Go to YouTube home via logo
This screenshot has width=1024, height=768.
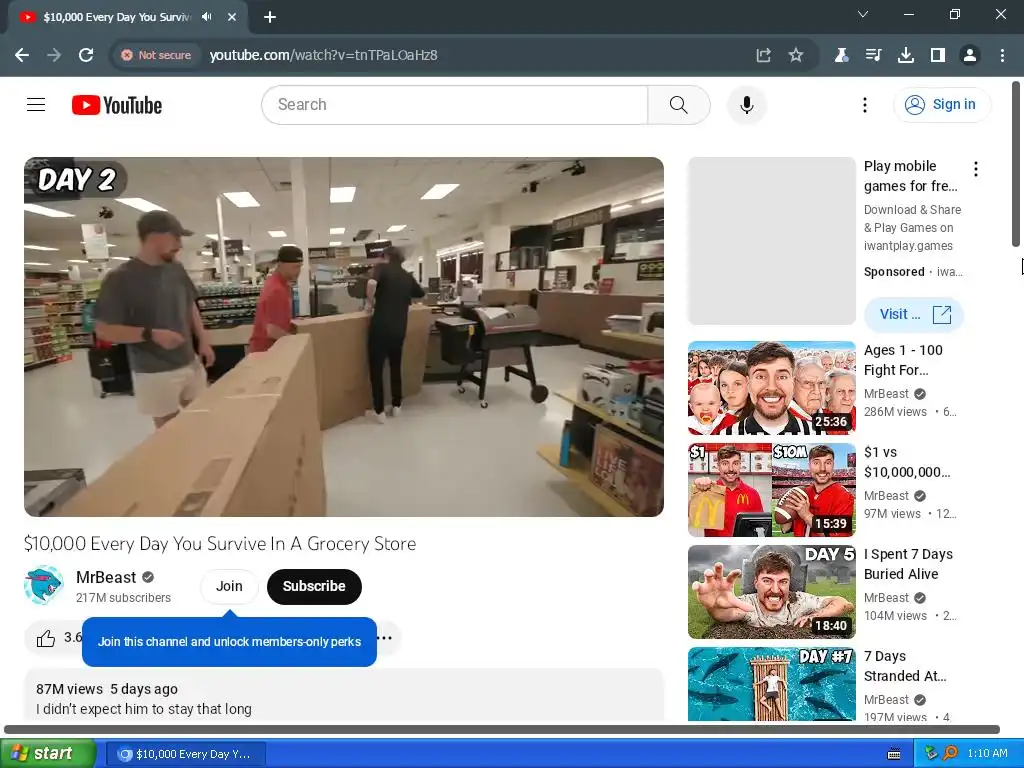pyautogui.click(x=117, y=105)
